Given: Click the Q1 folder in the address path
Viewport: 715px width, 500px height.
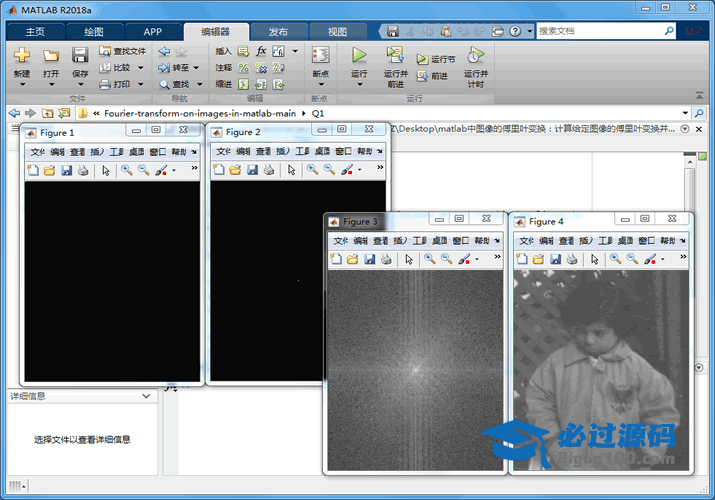Looking at the screenshot, I should point(318,113).
